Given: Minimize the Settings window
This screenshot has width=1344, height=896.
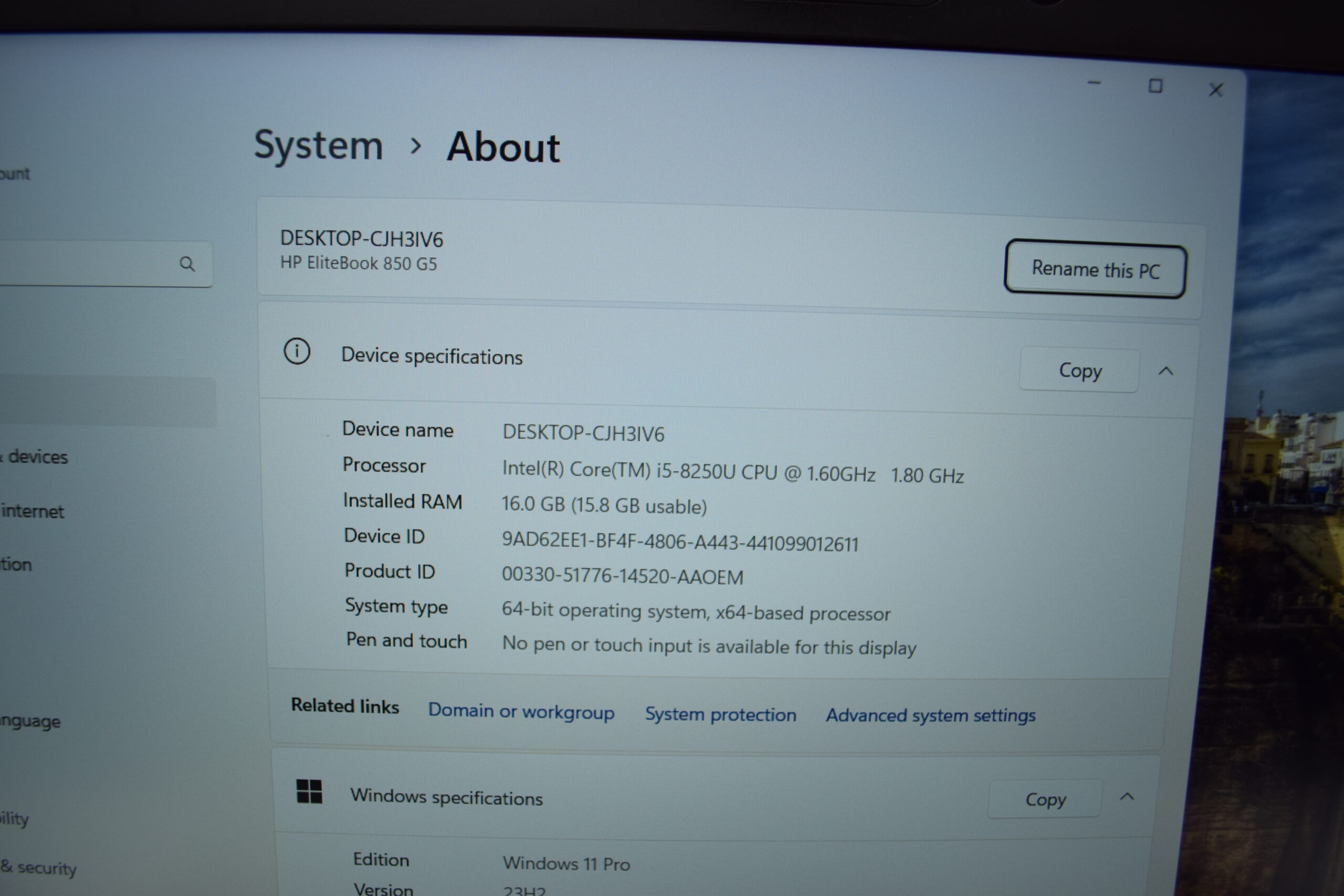Looking at the screenshot, I should (1094, 83).
